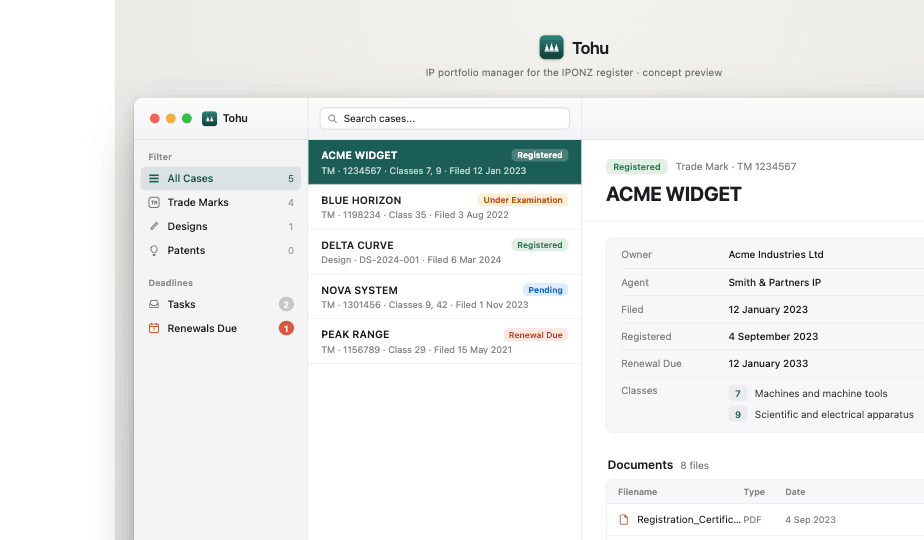Click the owner value Acme Industries Ltd
Viewport: 924px width, 540px height.
pos(776,255)
